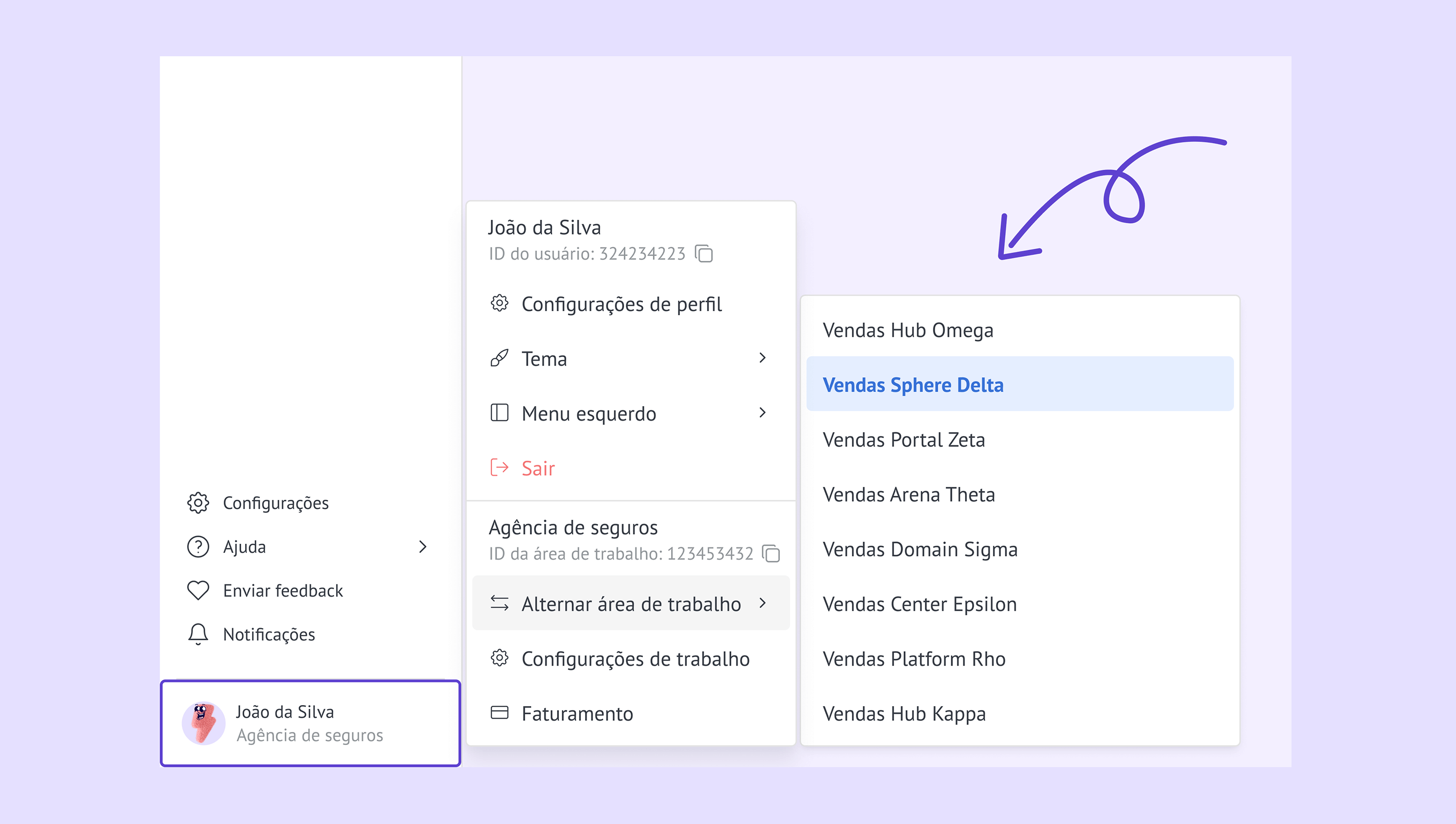The image size is (1456, 824).
Task: Choose Vendas Hub Kappa workspace
Action: tap(904, 714)
